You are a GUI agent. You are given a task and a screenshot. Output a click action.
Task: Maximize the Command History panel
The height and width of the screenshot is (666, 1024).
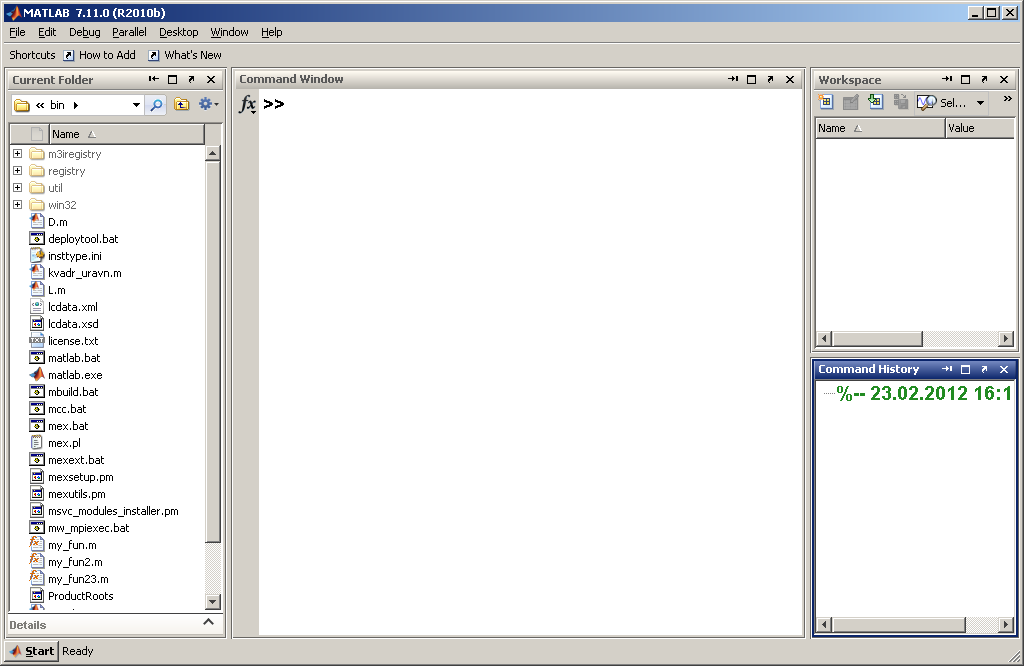(x=965, y=369)
